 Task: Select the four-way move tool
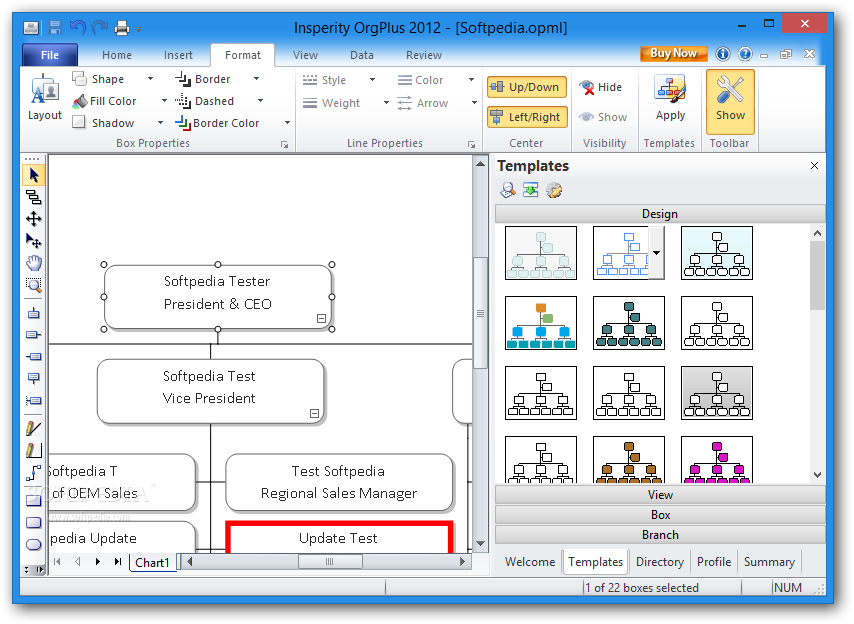(x=34, y=219)
